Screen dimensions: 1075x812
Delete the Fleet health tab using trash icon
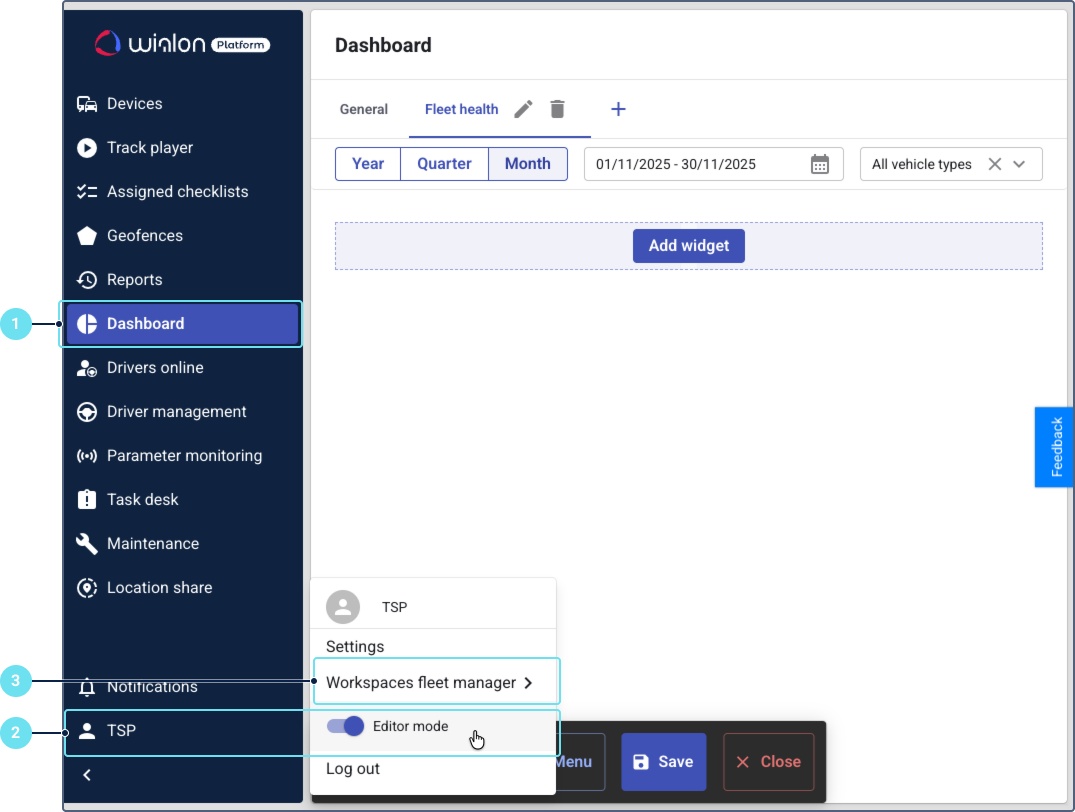(x=557, y=109)
